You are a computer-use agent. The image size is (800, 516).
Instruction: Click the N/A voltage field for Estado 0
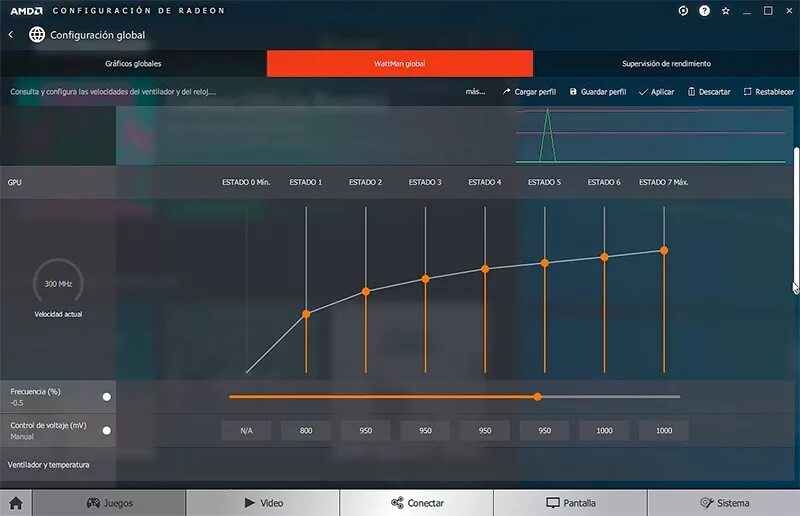(246, 431)
